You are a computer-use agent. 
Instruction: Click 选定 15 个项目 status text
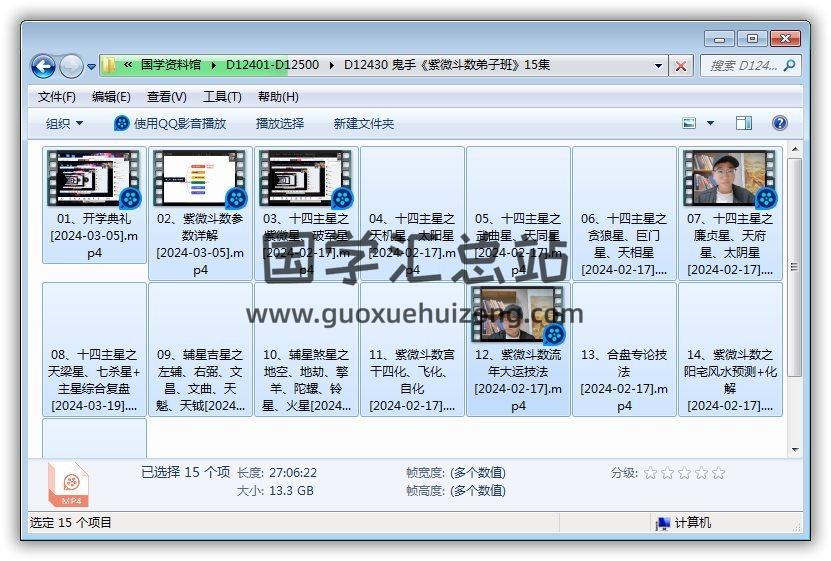pyautogui.click(x=70, y=523)
